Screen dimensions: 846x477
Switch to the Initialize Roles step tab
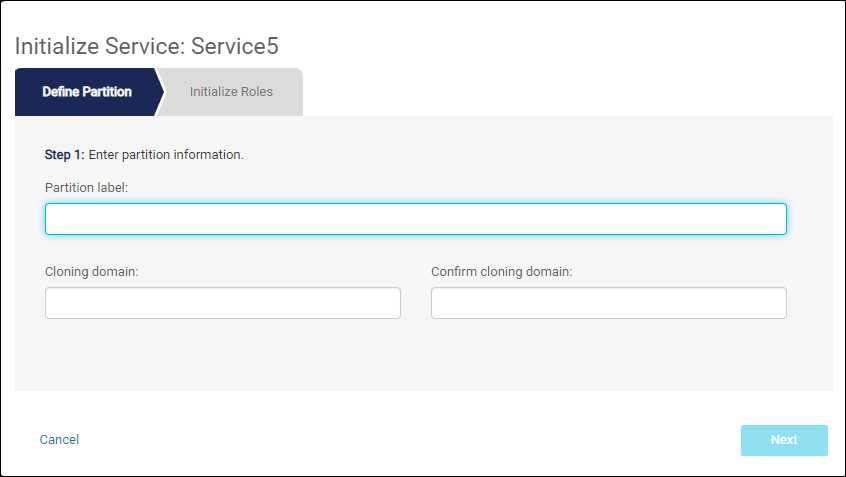click(x=231, y=92)
